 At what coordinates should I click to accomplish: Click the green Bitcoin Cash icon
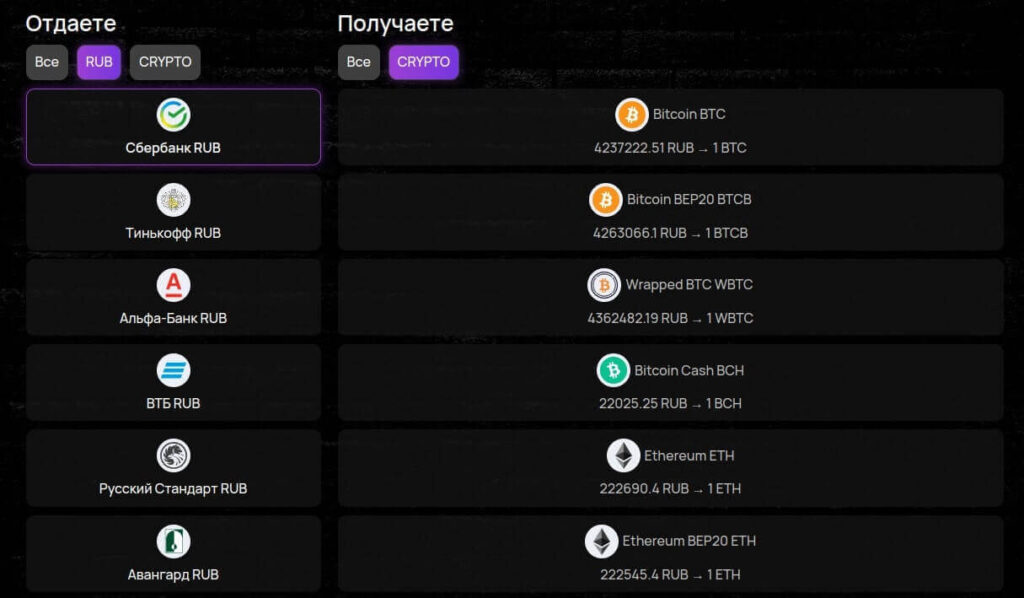[613, 370]
